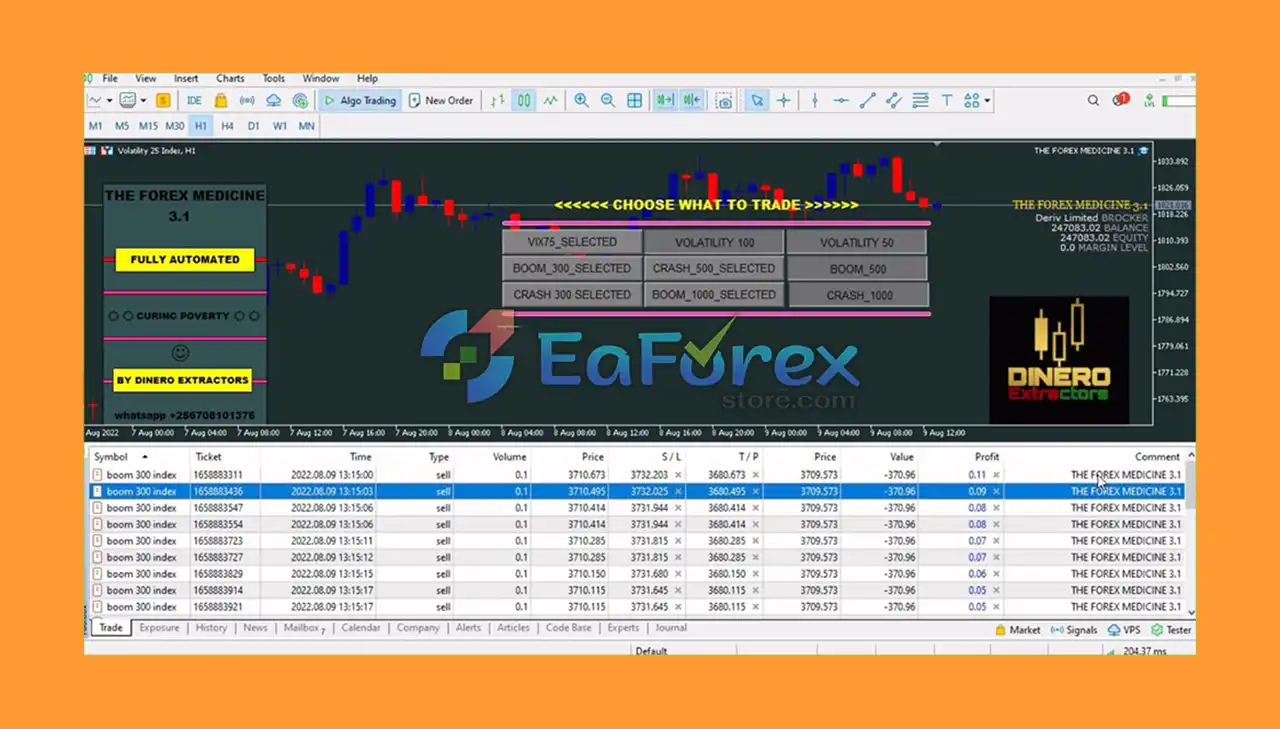
Task: Select the equidistant channel tool
Action: point(893,100)
